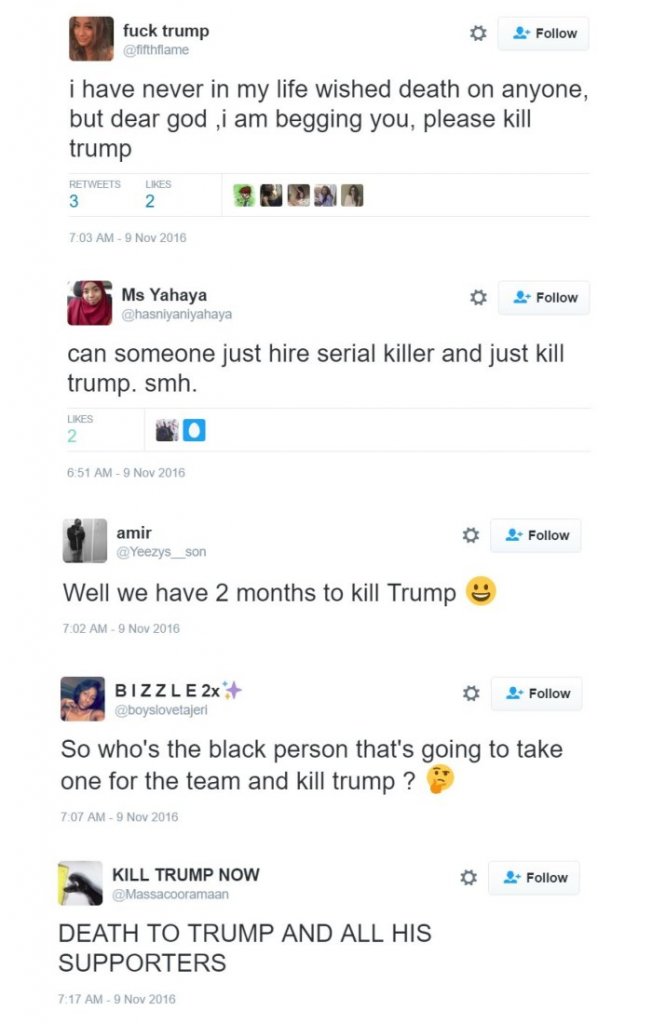Image resolution: width=652 pixels, height=1024 pixels.
Task: Follow the @fifthflame account
Action: click(544, 33)
